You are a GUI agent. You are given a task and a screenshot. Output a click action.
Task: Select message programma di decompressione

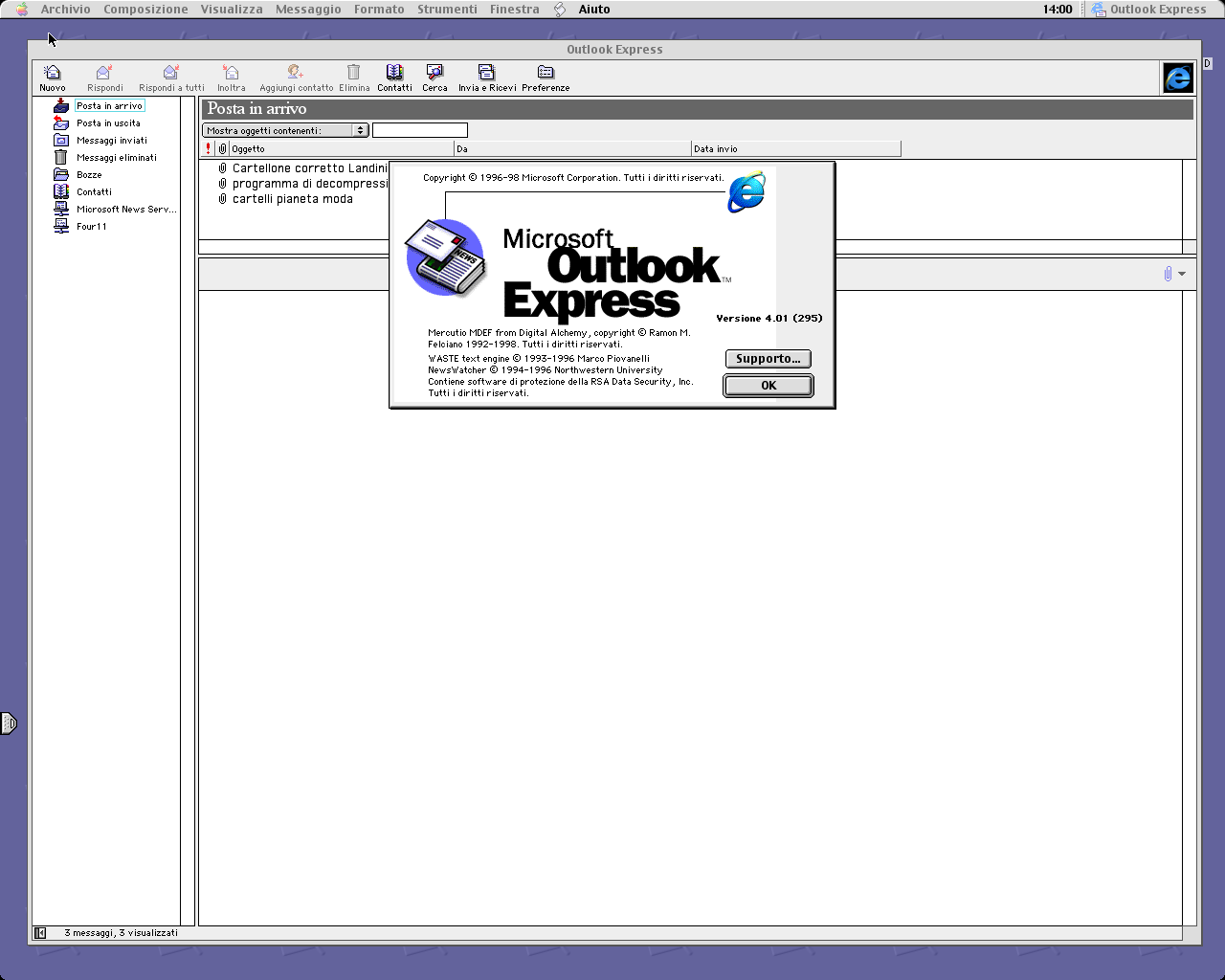309,184
